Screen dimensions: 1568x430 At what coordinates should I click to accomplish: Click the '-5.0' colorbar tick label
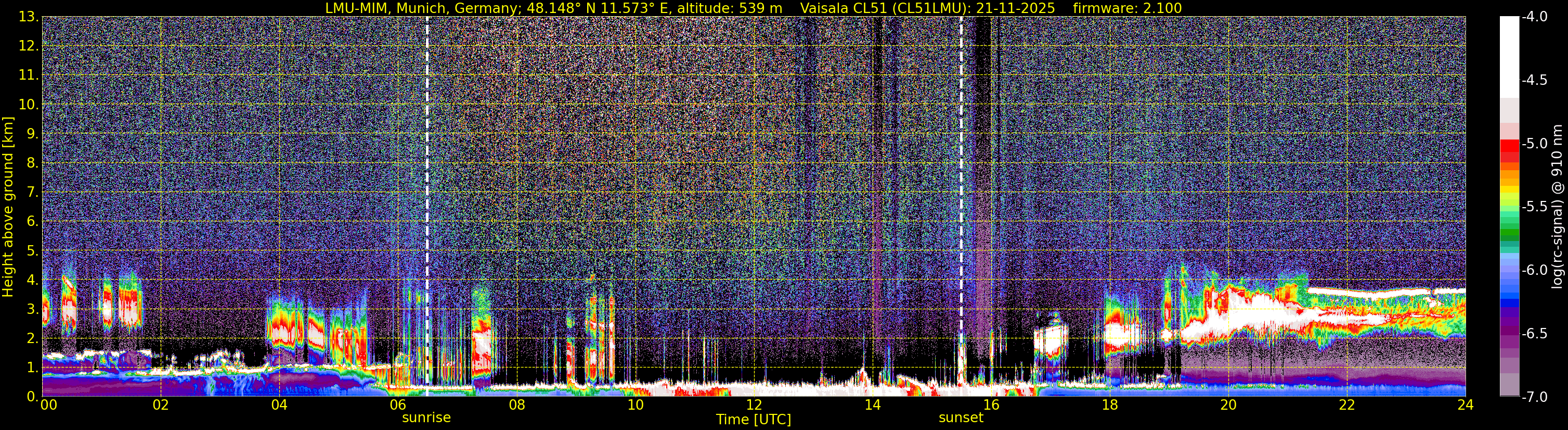coord(1534,143)
